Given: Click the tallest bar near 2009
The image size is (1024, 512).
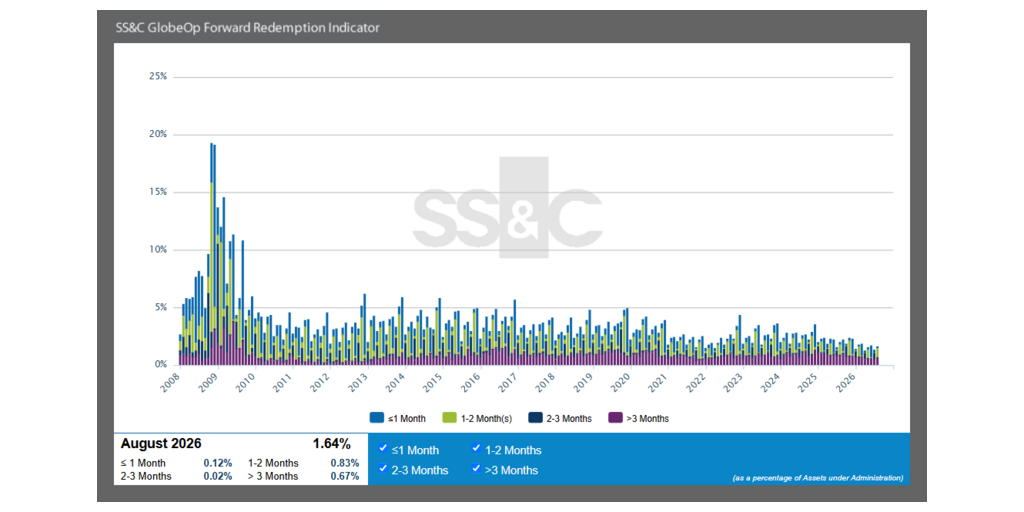Looking at the screenshot, I should 211,253.
